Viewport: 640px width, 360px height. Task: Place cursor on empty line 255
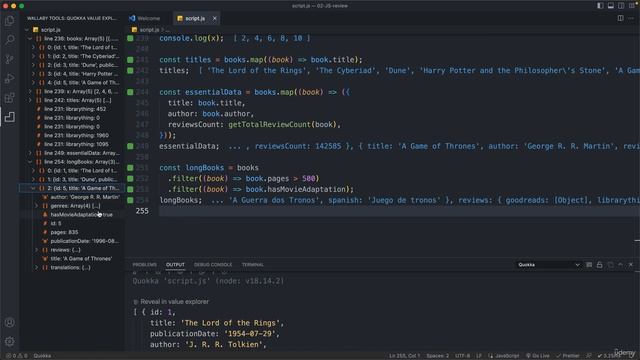point(398,211)
